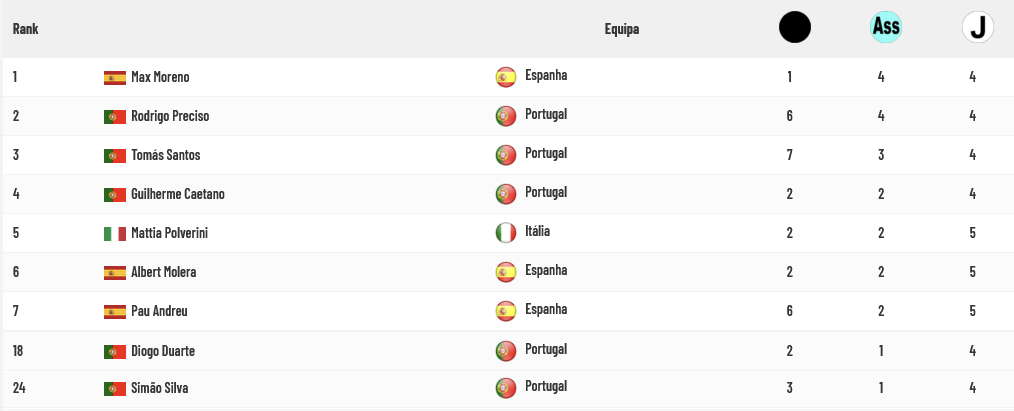Sort by the J games icon
Image resolution: width=1014 pixels, height=411 pixels.
(978, 28)
